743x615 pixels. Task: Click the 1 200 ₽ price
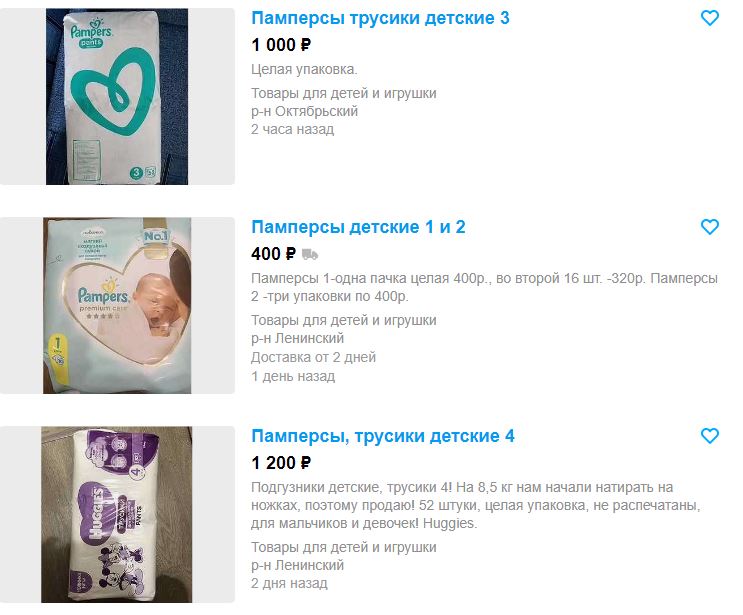tap(281, 463)
